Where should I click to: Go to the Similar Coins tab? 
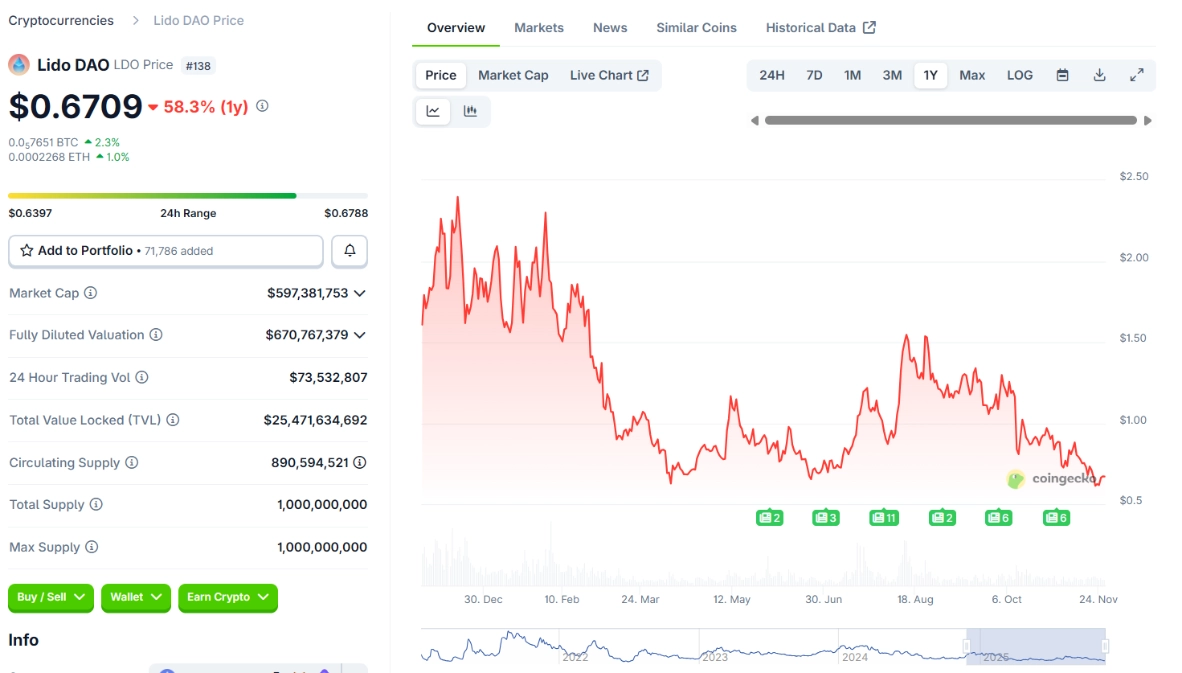(696, 28)
